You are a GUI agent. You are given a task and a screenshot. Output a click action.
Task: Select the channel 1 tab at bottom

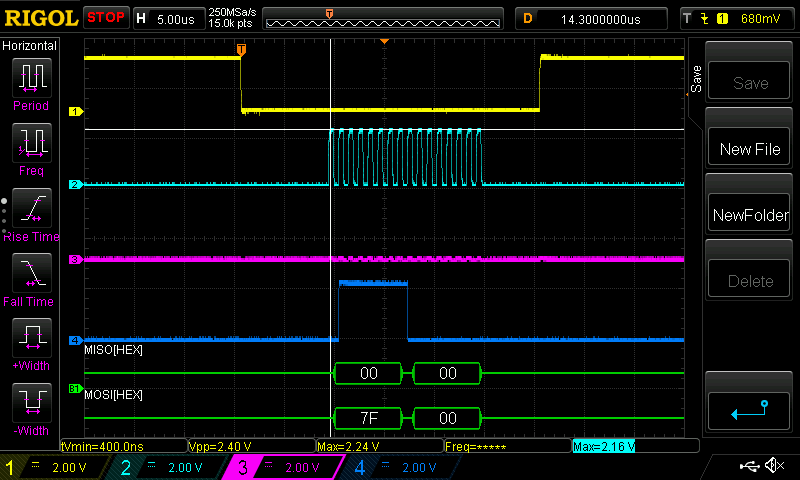point(54,467)
